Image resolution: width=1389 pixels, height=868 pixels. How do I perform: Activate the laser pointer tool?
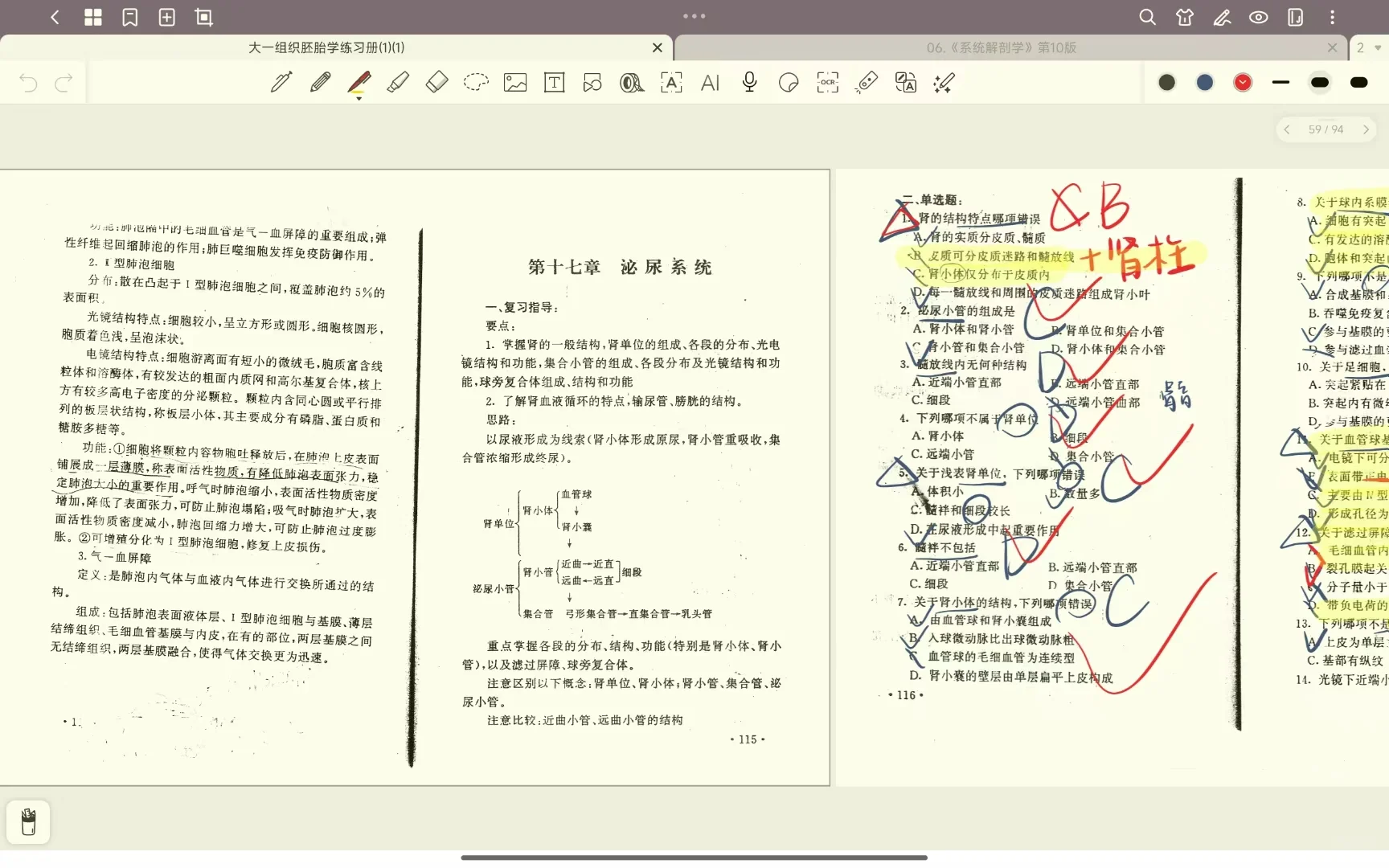[867, 82]
